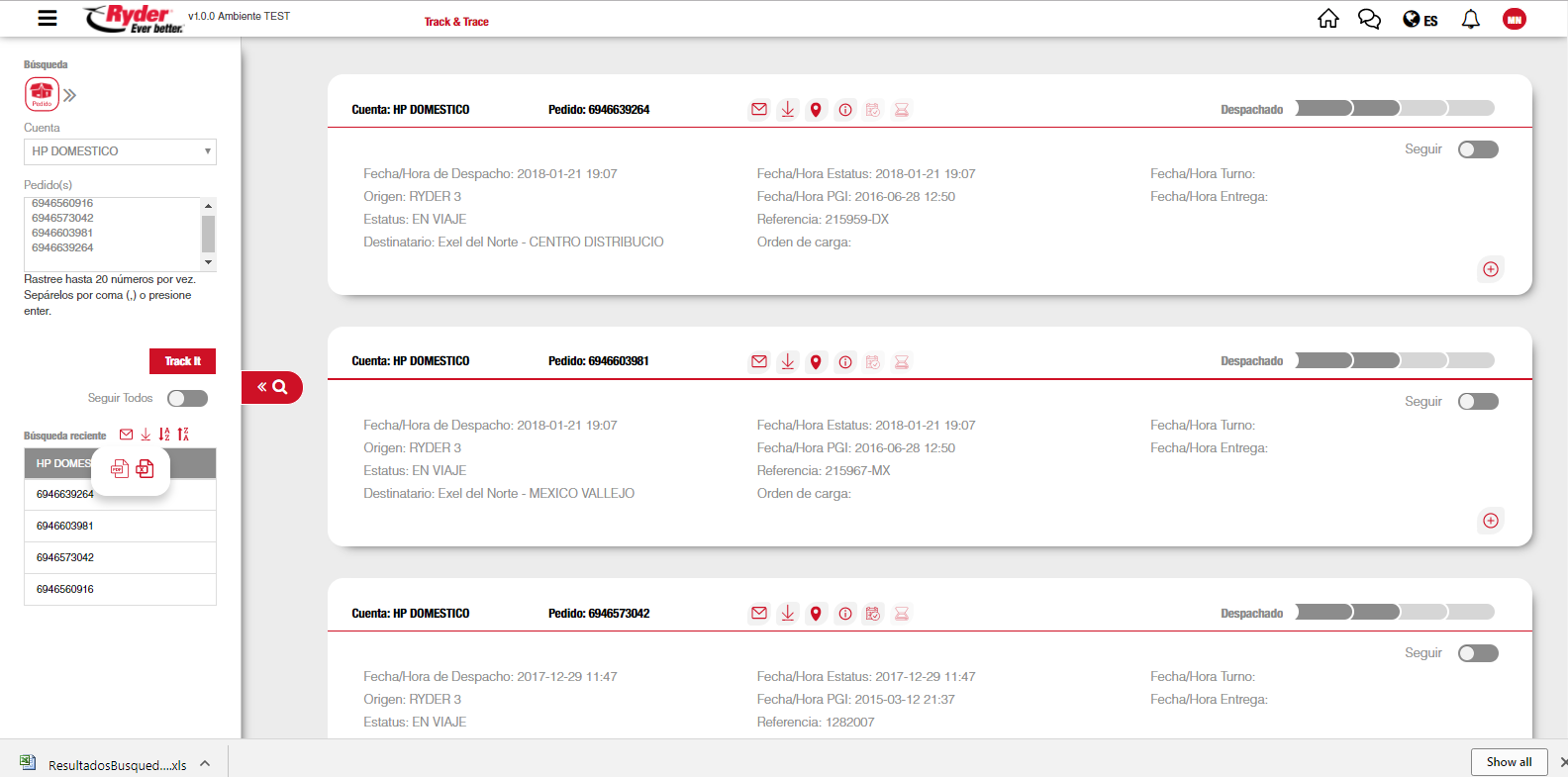This screenshot has height=777, width=1568.
Task: Open map location pin for order 6946639264
Action: 816,110
